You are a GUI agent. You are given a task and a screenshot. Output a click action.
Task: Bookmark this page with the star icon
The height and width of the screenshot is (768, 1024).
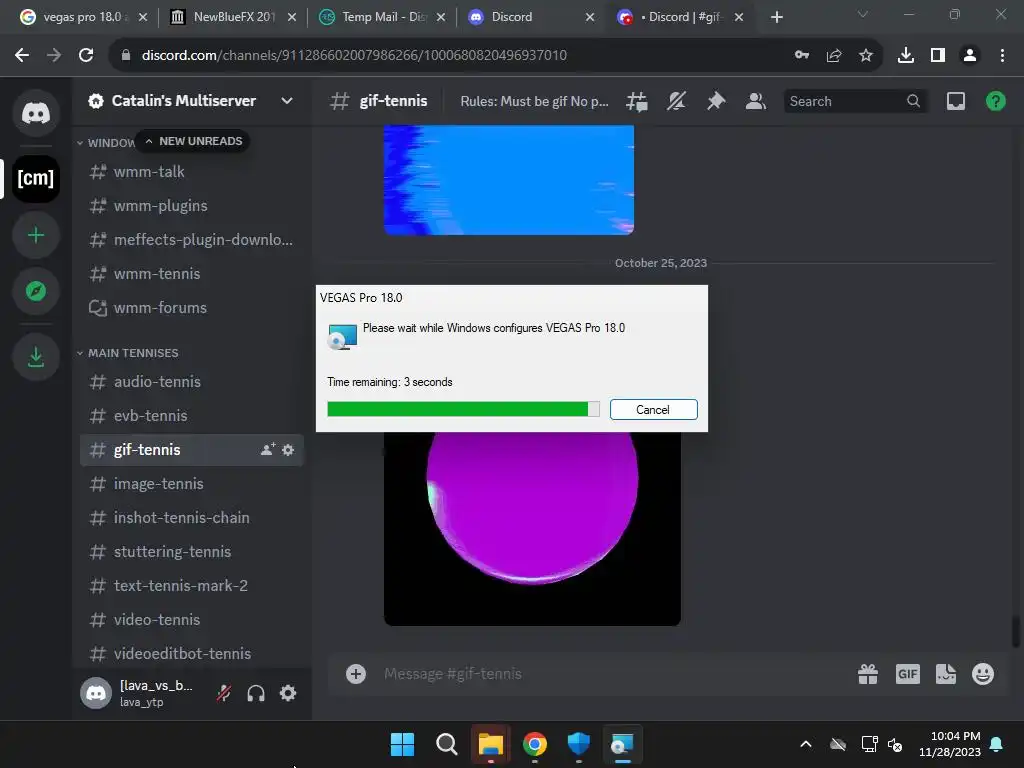(x=866, y=55)
